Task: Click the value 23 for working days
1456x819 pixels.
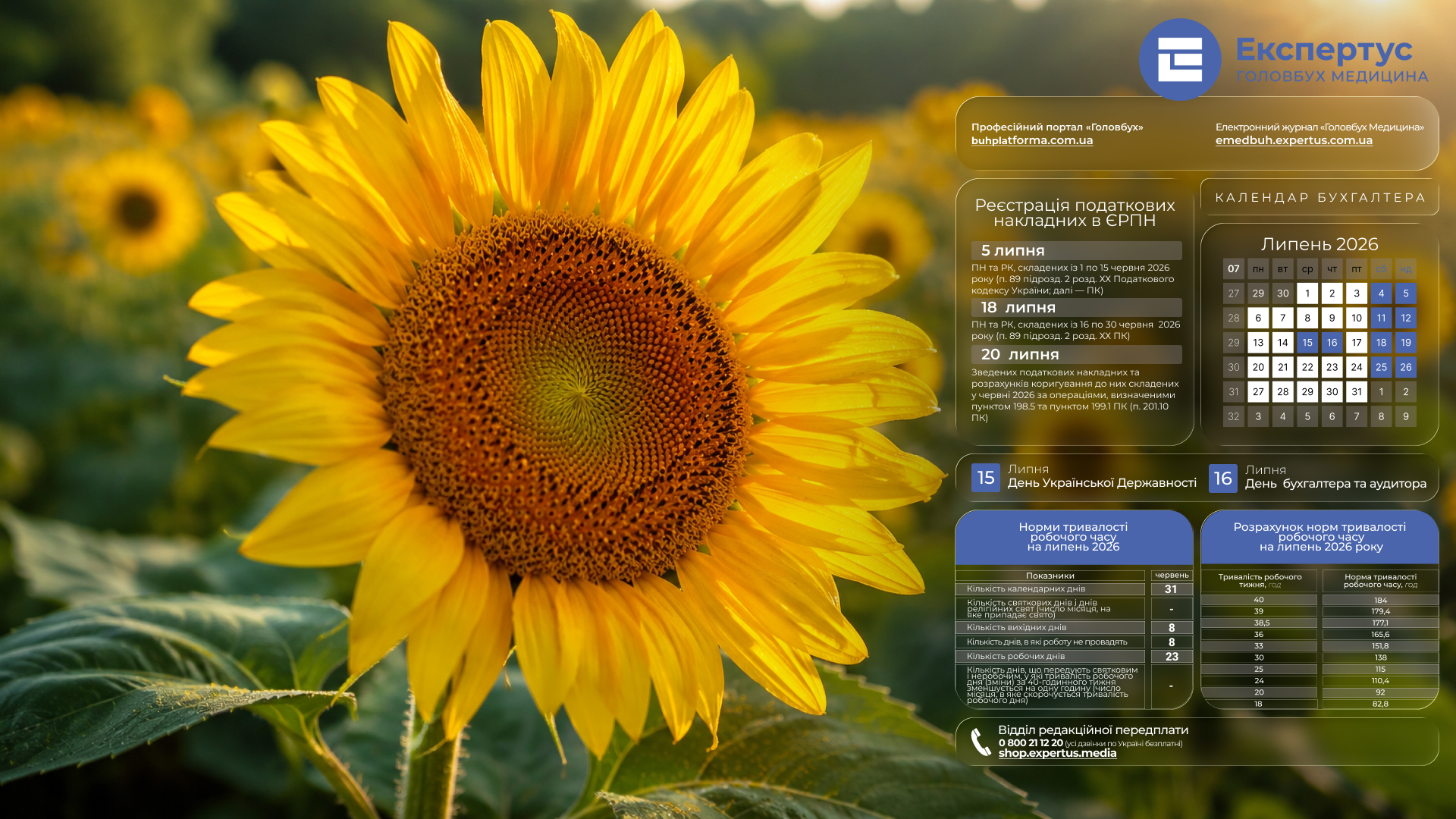Action: 1172,657
